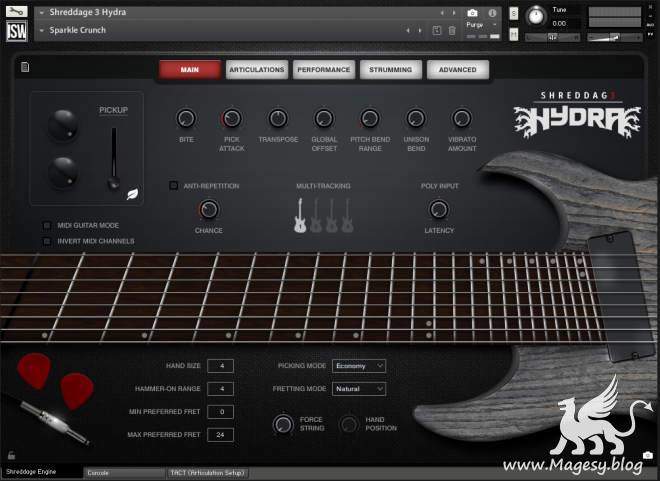This screenshot has height=481, width=660.
Task: Open the Strumming tab
Action: click(391, 69)
